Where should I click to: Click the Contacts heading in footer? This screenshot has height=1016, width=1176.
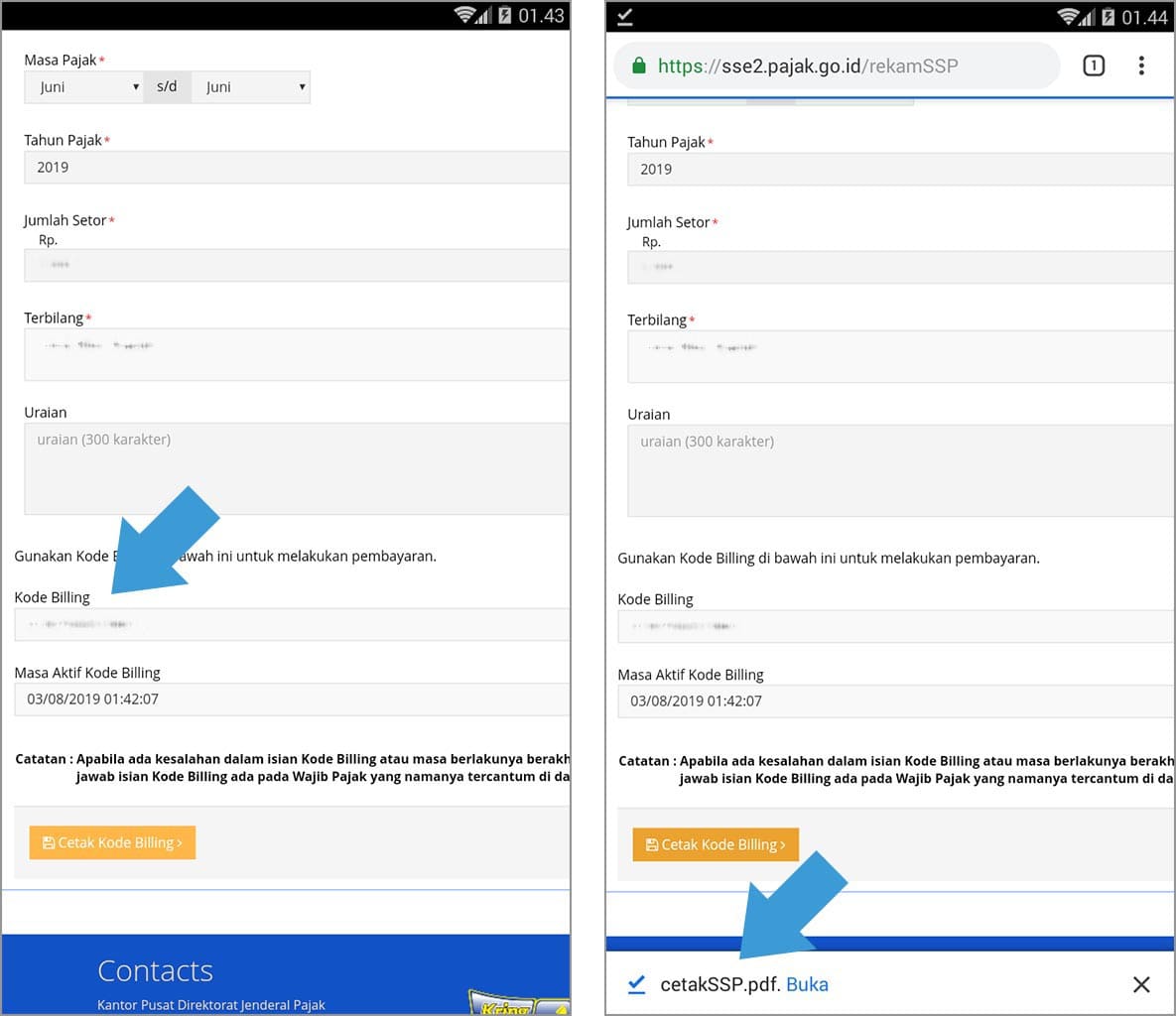tap(155, 971)
